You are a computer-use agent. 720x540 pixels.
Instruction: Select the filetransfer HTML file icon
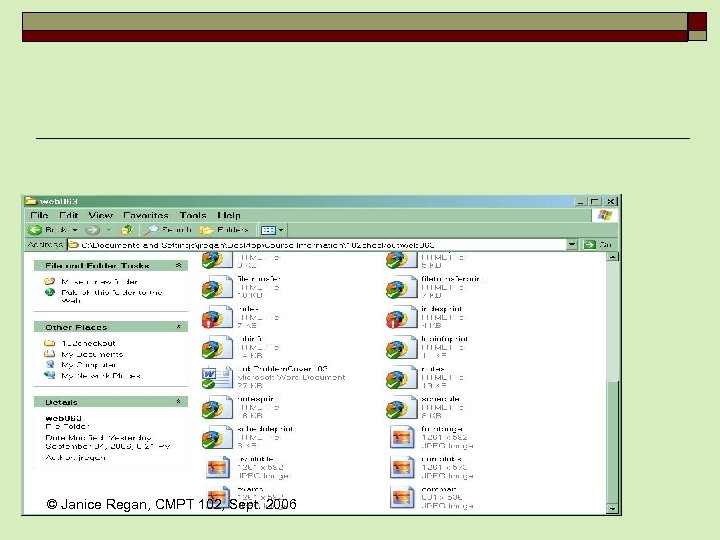(x=217, y=287)
